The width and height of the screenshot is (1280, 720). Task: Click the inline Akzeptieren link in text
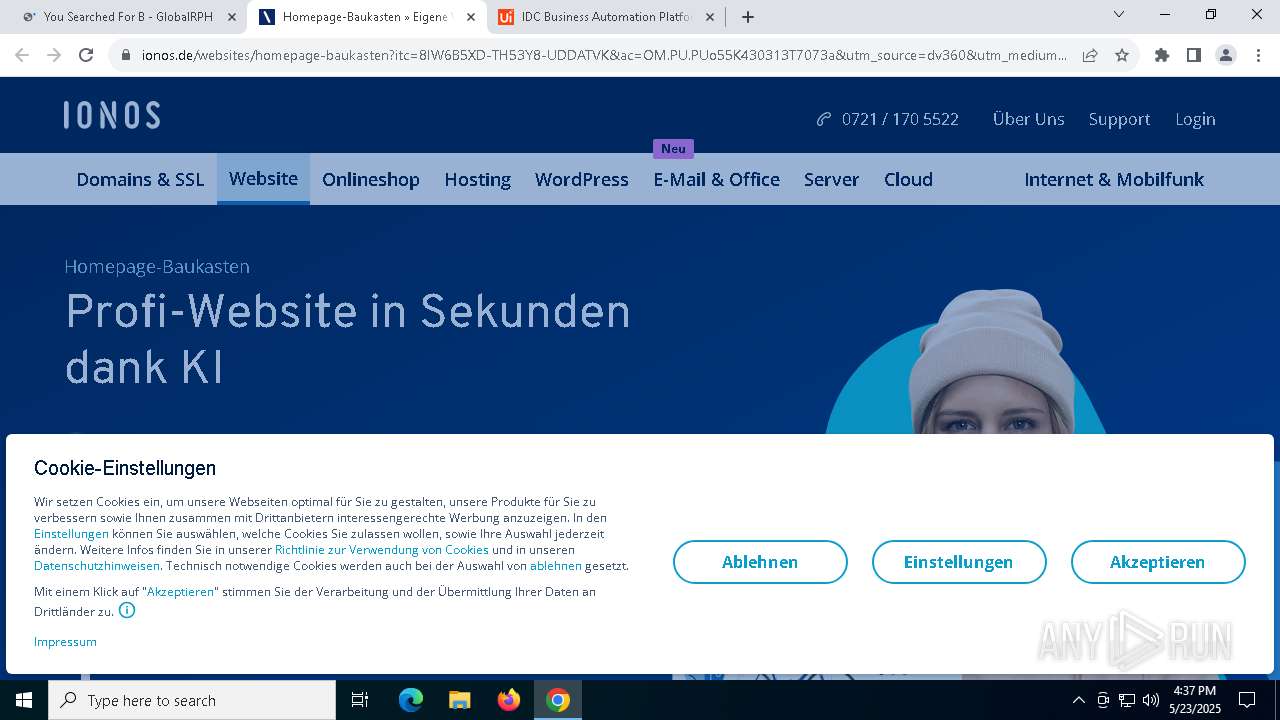tap(181, 592)
